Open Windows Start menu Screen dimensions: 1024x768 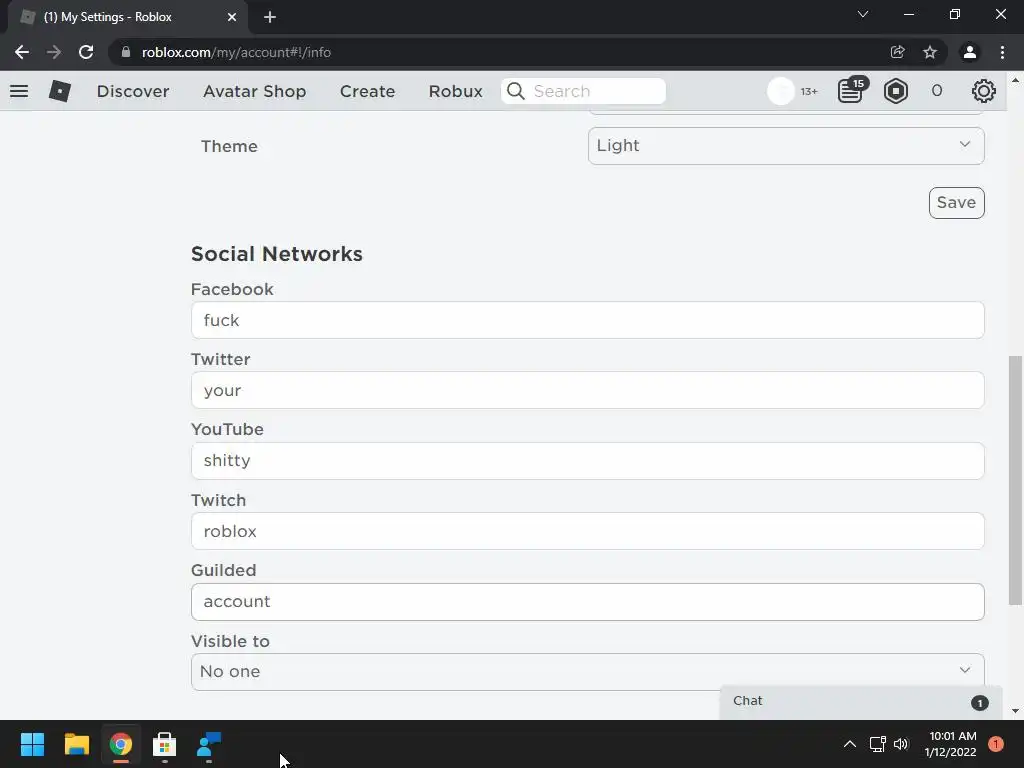pos(32,744)
